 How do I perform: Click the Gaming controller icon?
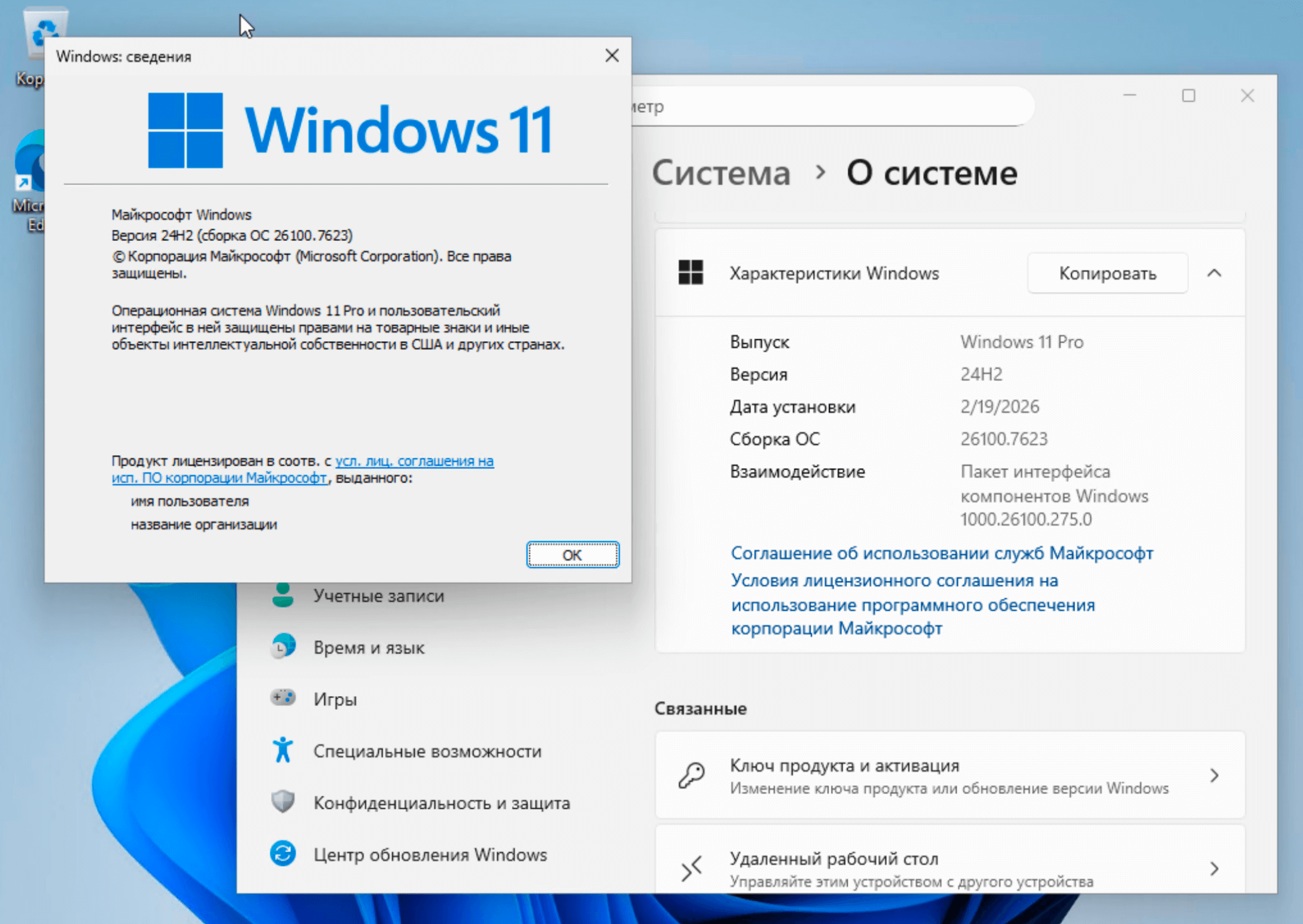point(283,698)
